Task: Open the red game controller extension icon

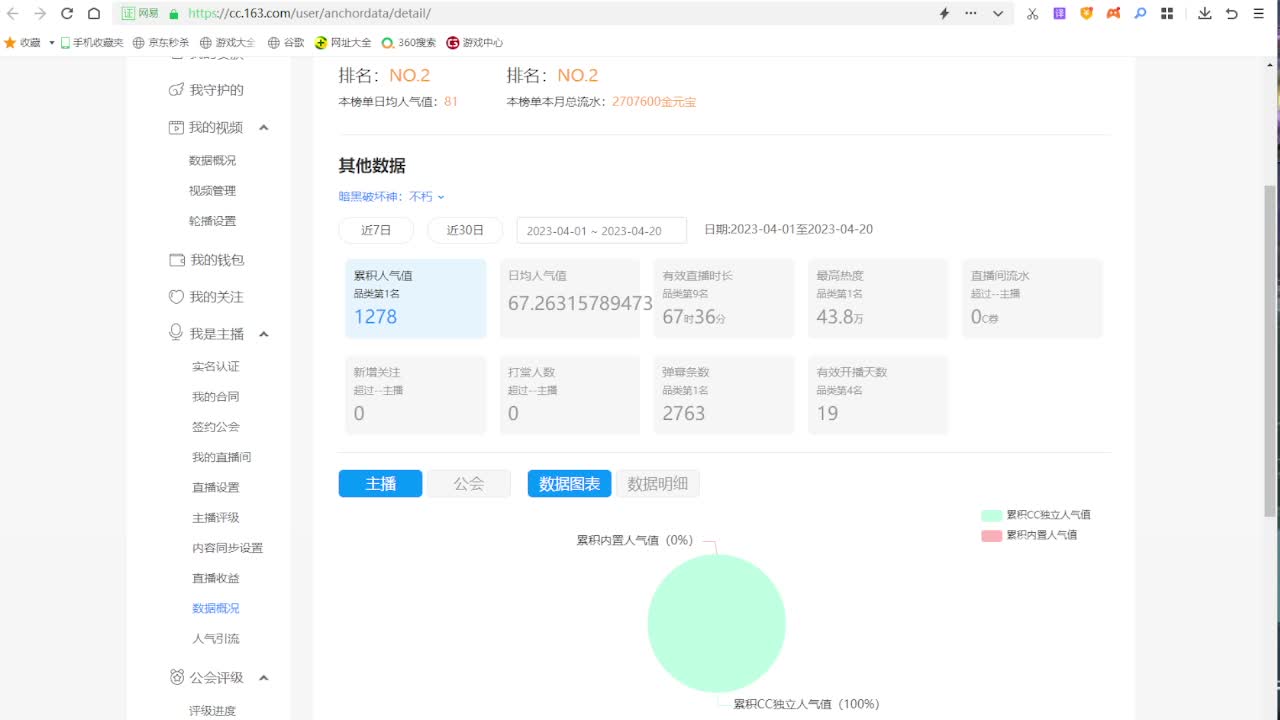Action: click(1114, 13)
